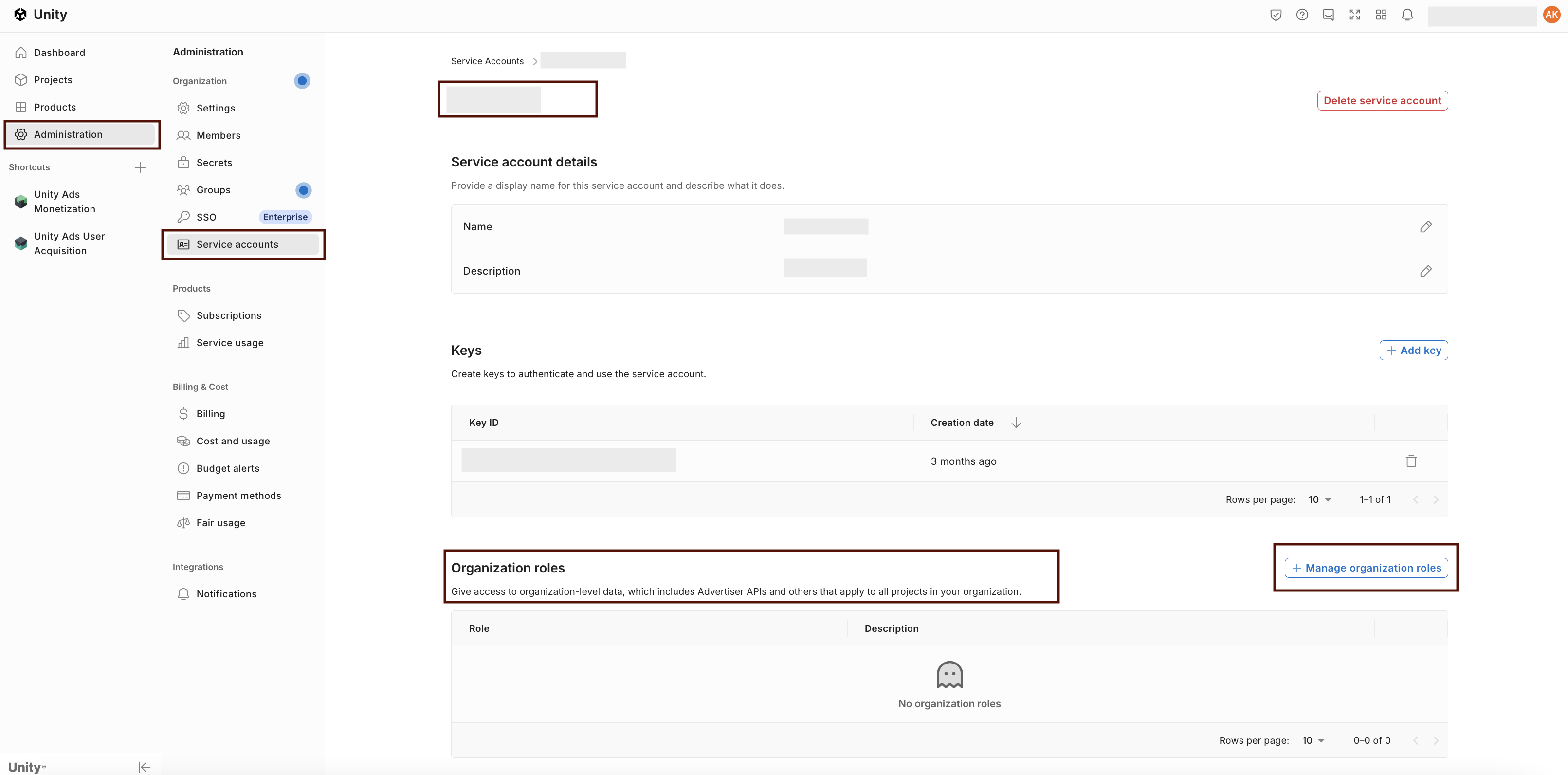This screenshot has height=775, width=1568.
Task: Open the help question mark icon
Action: [1302, 15]
